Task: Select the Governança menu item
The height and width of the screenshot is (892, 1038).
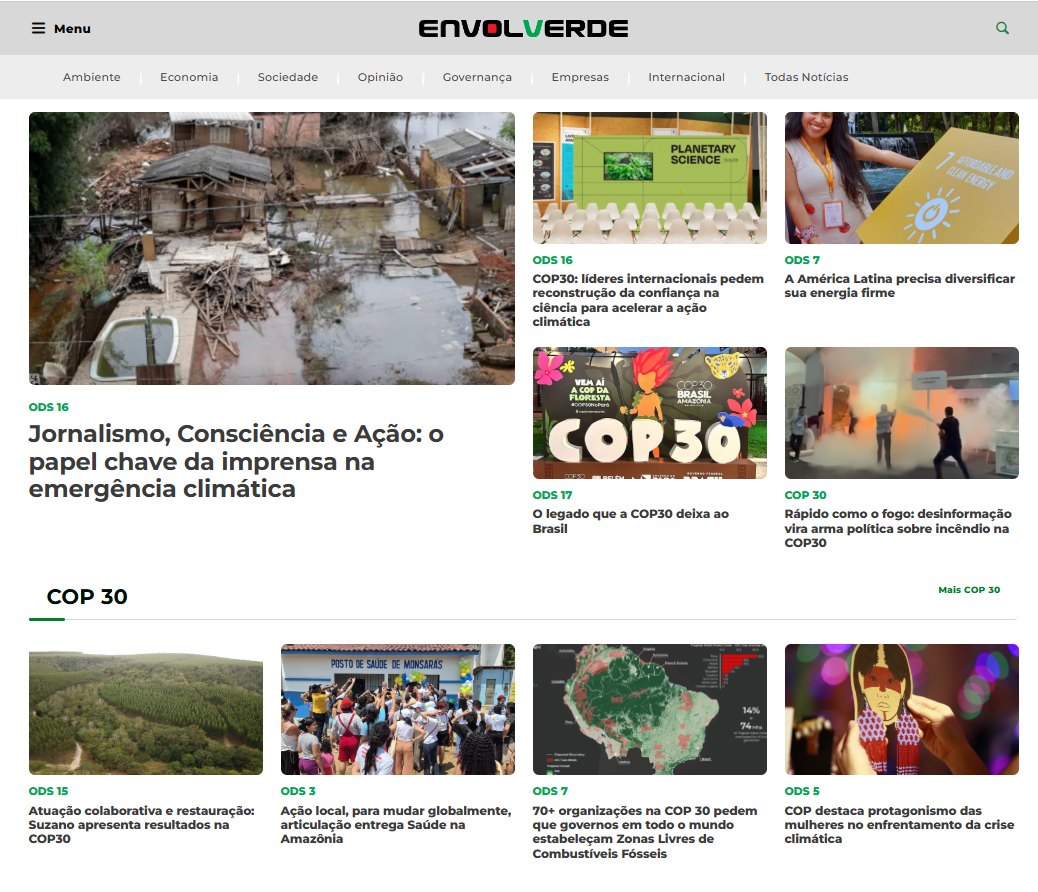Action: pos(477,76)
